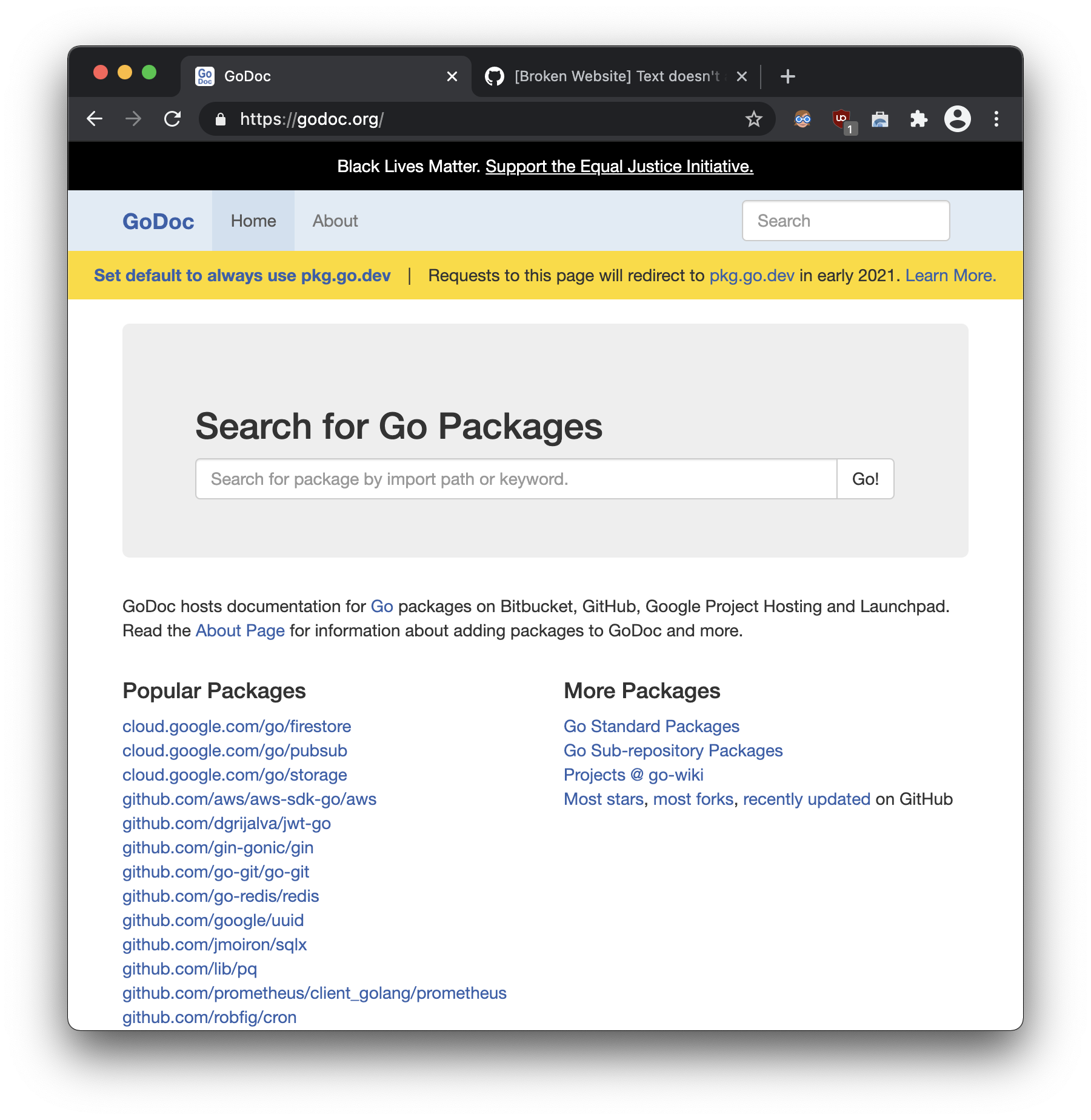Bookmark this page with the star icon
The image size is (1091, 1120).
click(x=753, y=119)
